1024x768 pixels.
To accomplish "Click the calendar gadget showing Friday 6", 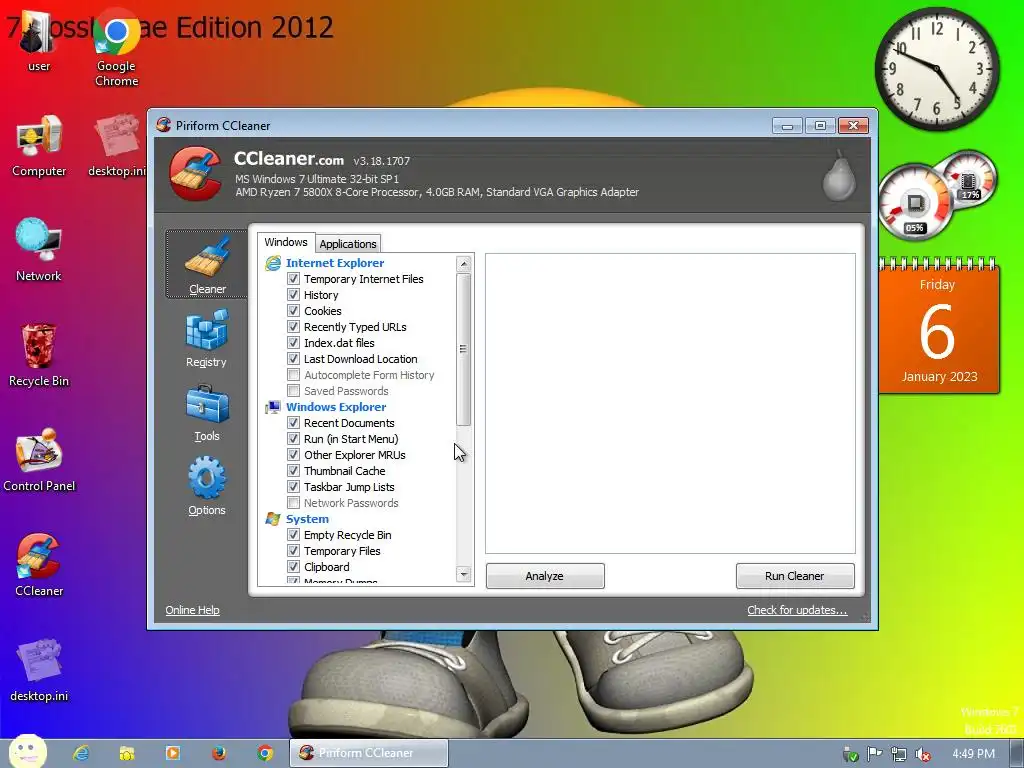I will tap(938, 327).
